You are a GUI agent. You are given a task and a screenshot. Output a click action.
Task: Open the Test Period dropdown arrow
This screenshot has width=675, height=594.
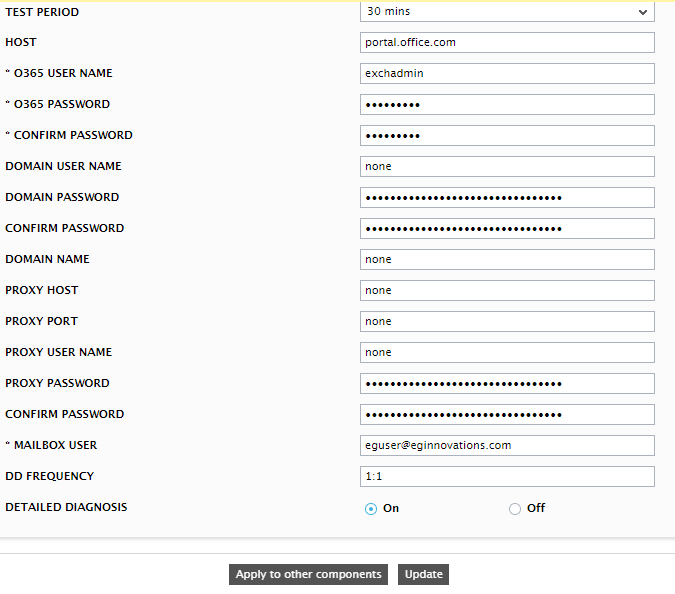[x=642, y=12]
